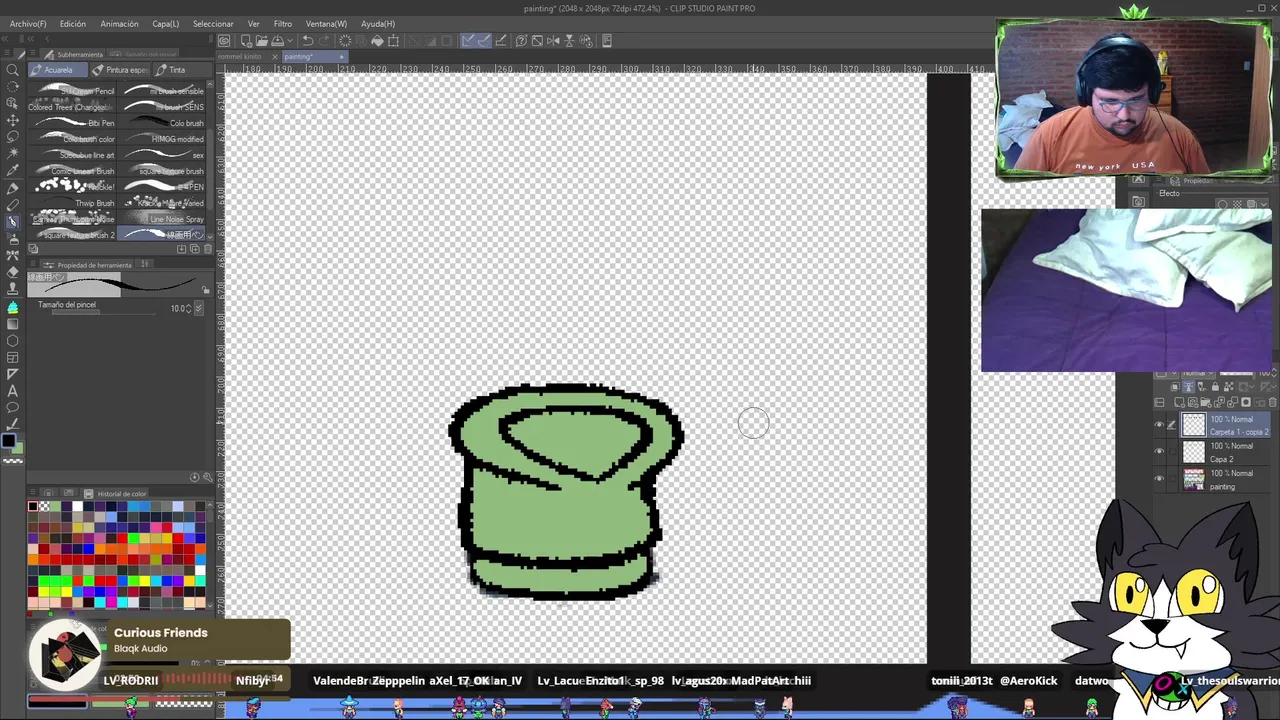Toggle Snap to Special Ruler in command bar

[484, 41]
